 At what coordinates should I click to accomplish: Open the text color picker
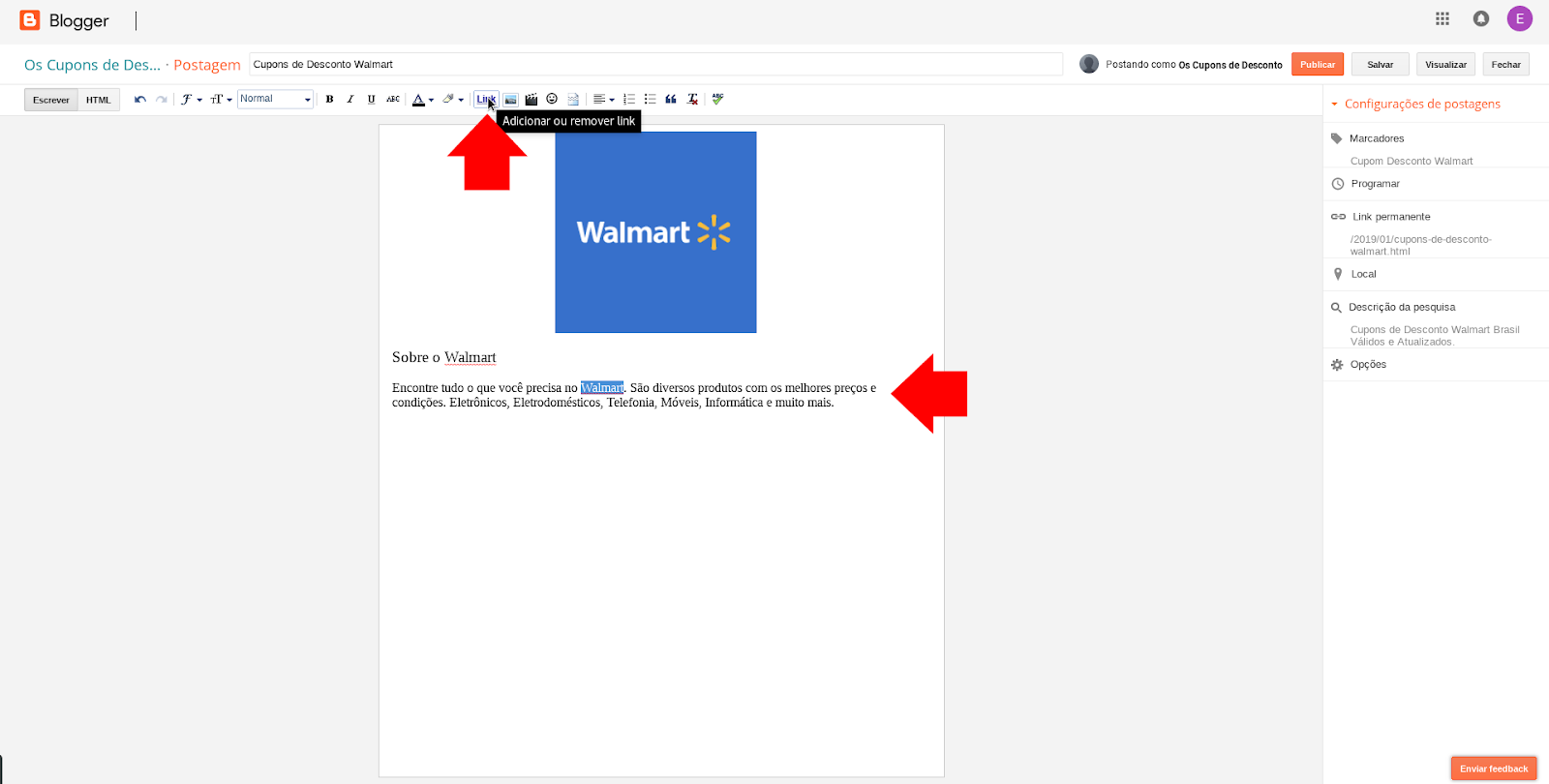tap(423, 100)
